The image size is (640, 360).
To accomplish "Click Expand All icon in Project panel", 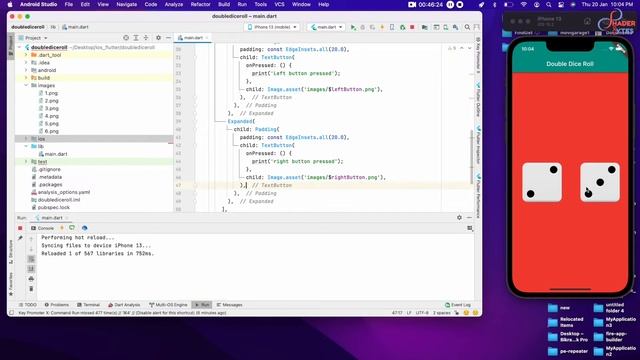I will pos(136,38).
